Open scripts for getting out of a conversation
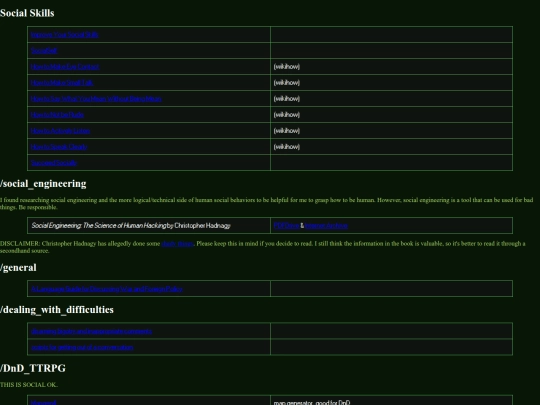 pos(82,347)
